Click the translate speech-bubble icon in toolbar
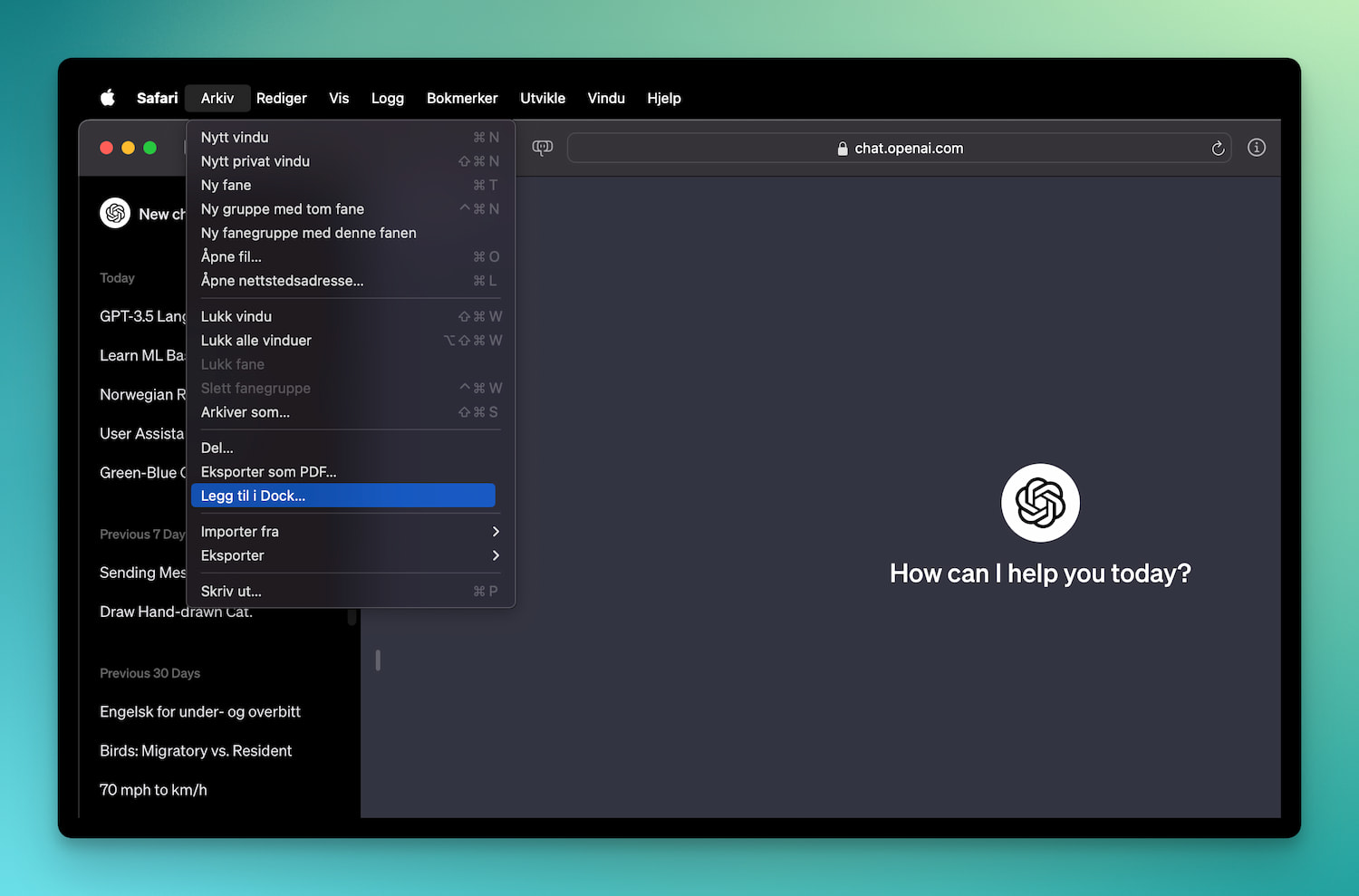This screenshot has height=896, width=1359. pyautogui.click(x=543, y=148)
